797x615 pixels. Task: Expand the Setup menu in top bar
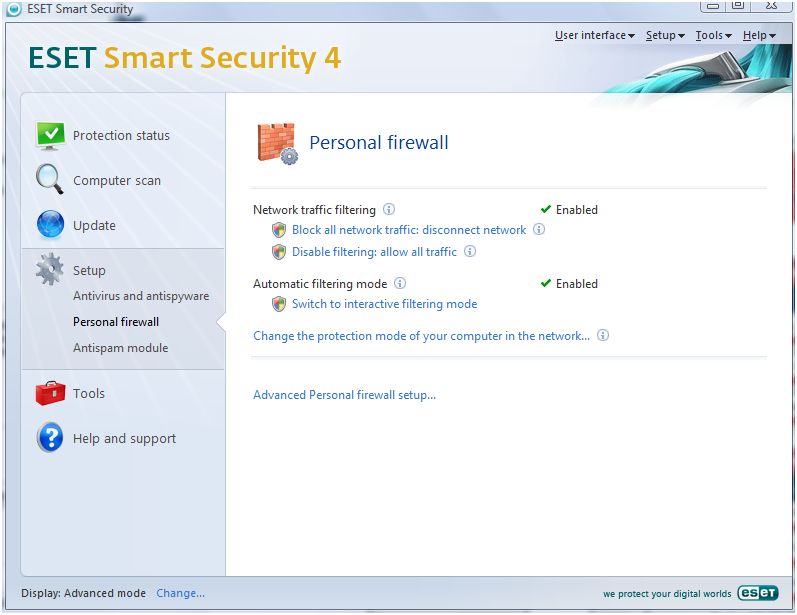point(665,36)
